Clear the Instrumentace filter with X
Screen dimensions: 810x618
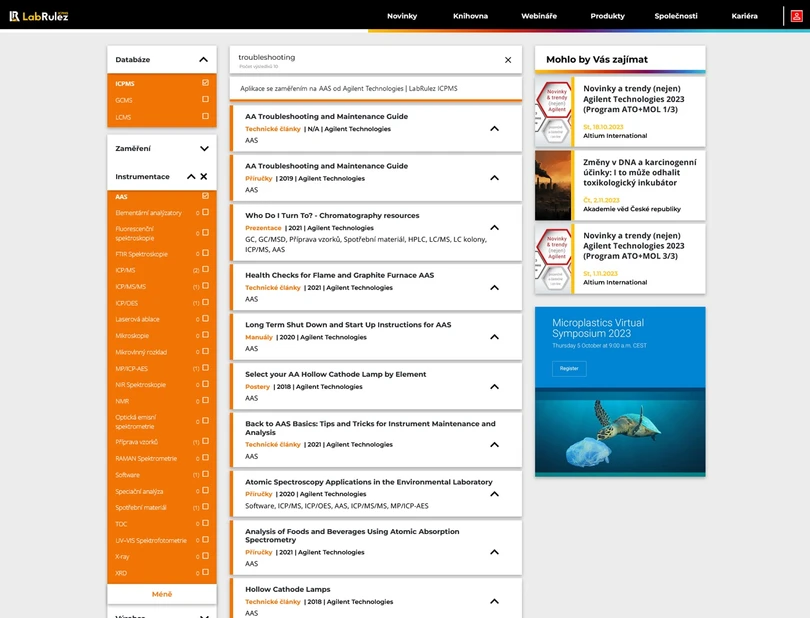tap(204, 177)
